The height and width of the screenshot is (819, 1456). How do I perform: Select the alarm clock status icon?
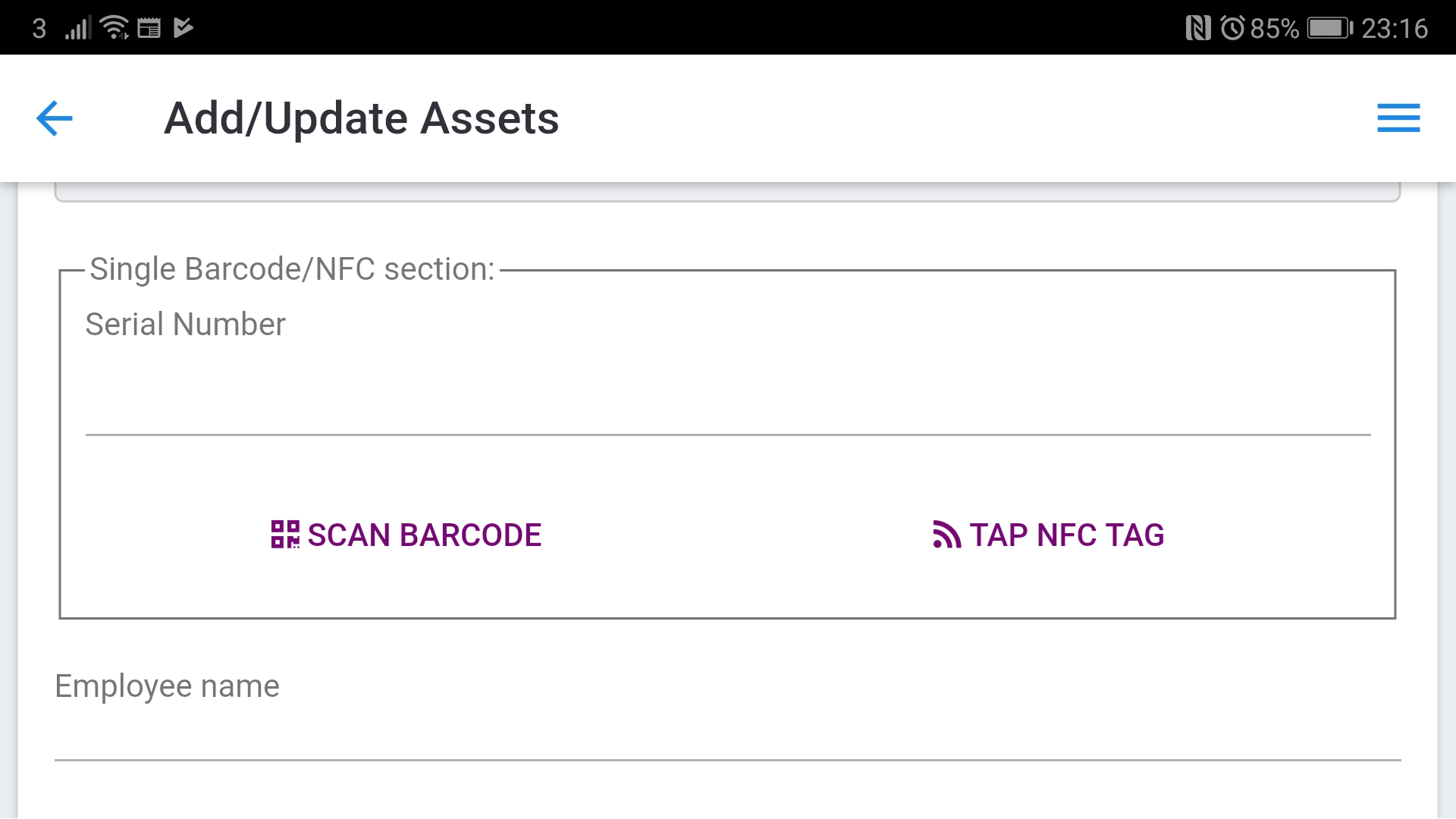[1232, 27]
